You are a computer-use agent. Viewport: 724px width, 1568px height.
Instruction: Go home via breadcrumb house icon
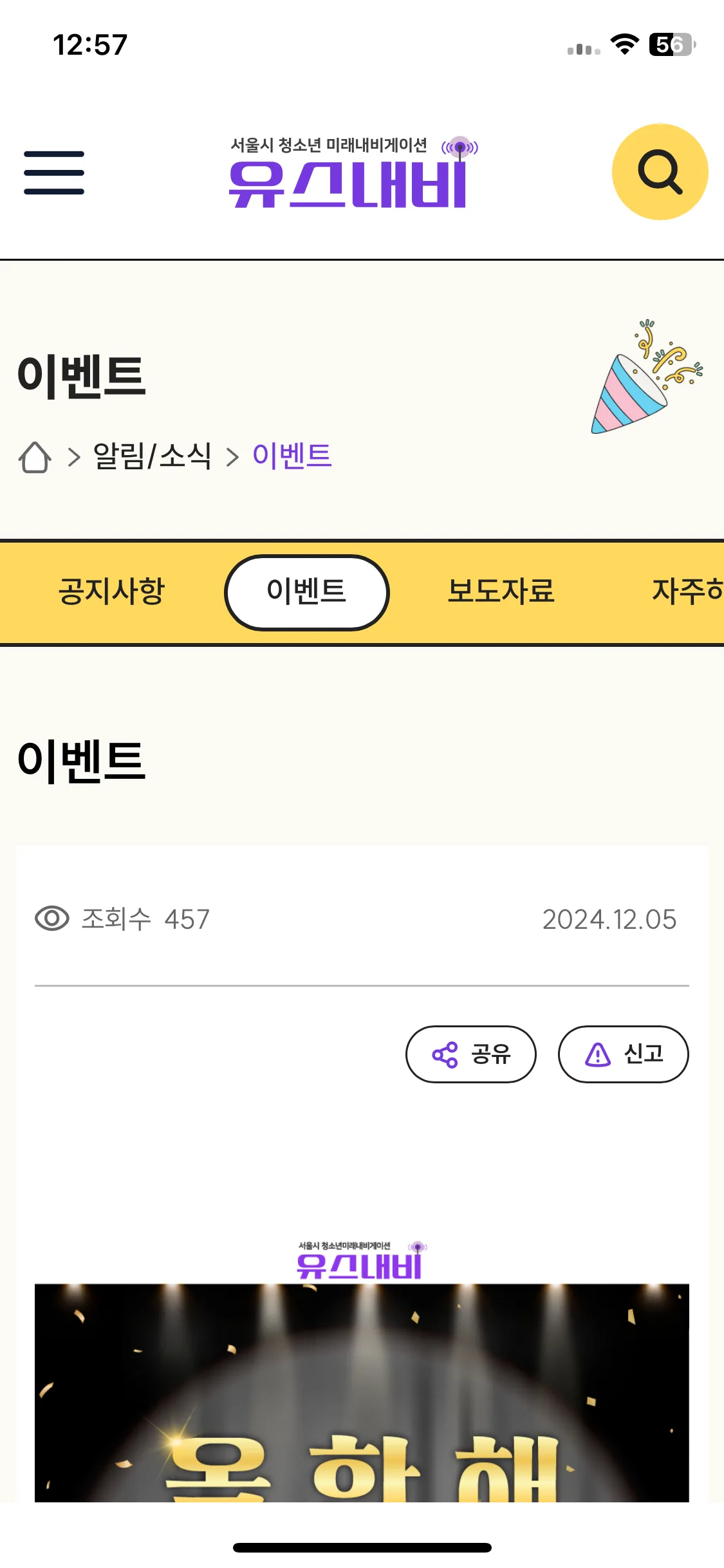point(35,457)
